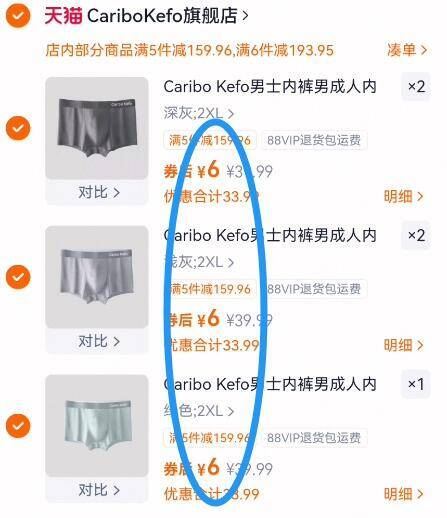447x518 pixels.
Task: Adjust quantity ×2 of dark gray item
Action: click(x=416, y=87)
